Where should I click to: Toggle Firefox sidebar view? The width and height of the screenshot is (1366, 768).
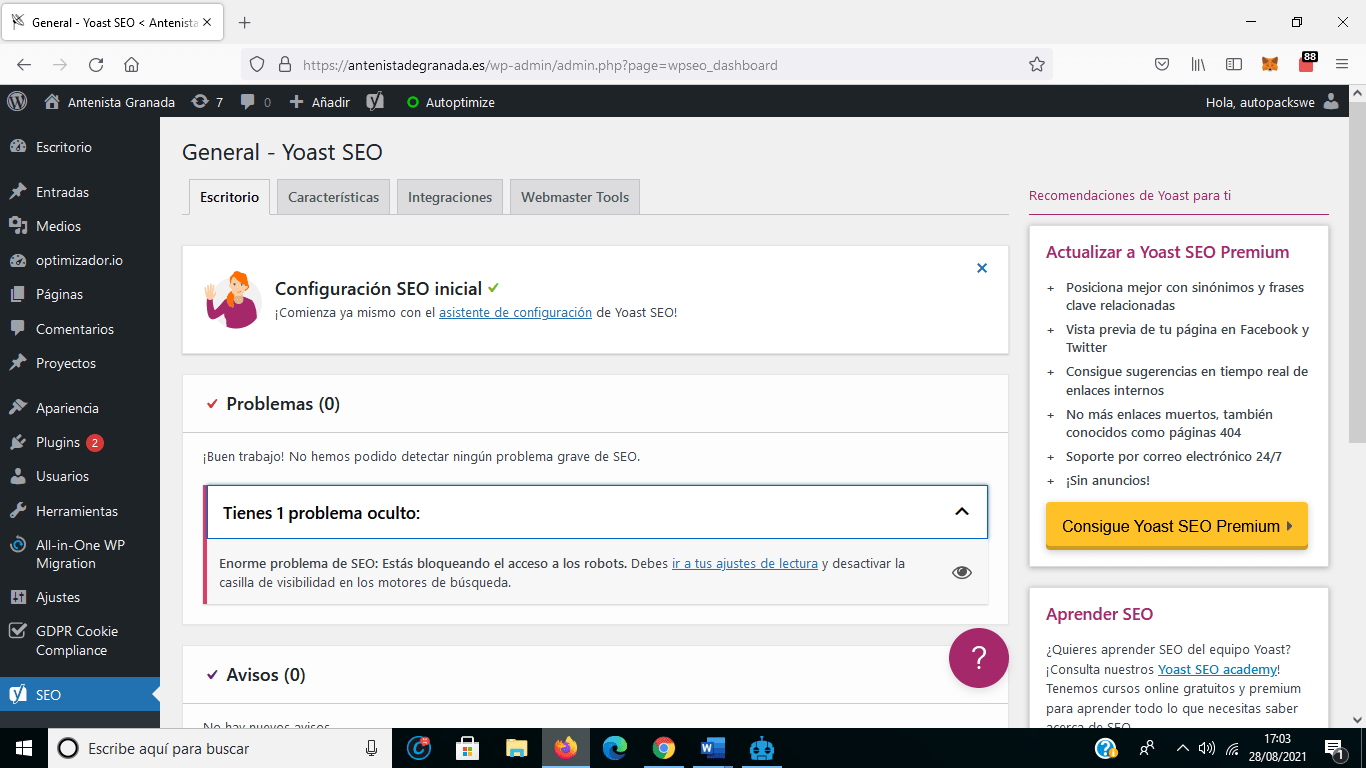pyautogui.click(x=1234, y=65)
